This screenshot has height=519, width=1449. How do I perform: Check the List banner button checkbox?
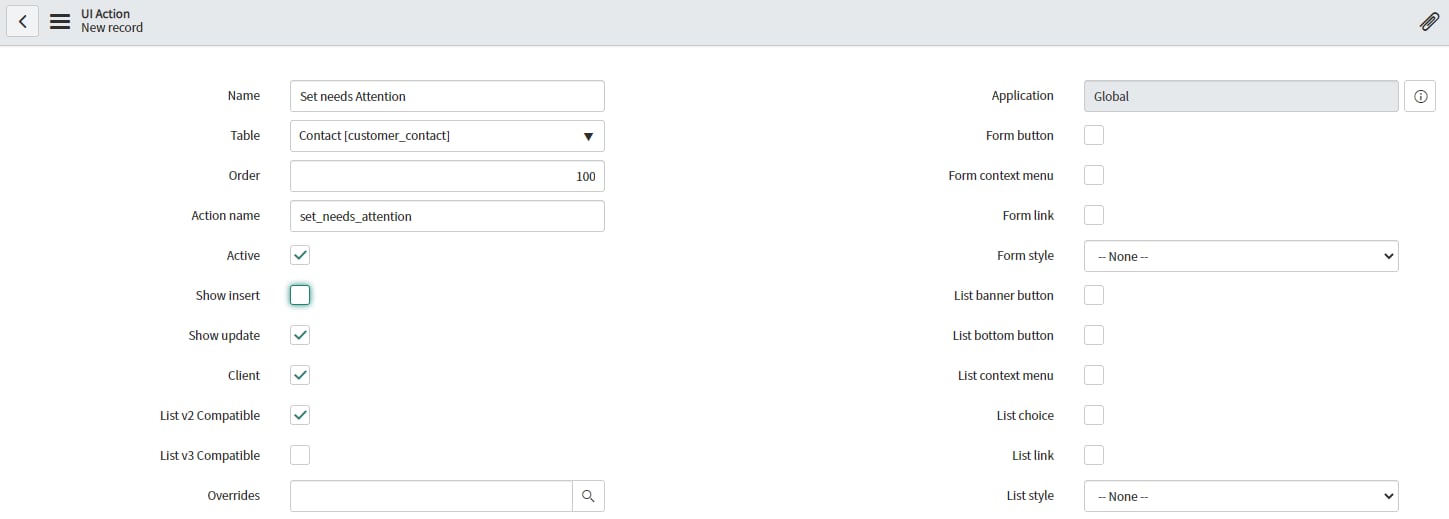tap(1094, 295)
